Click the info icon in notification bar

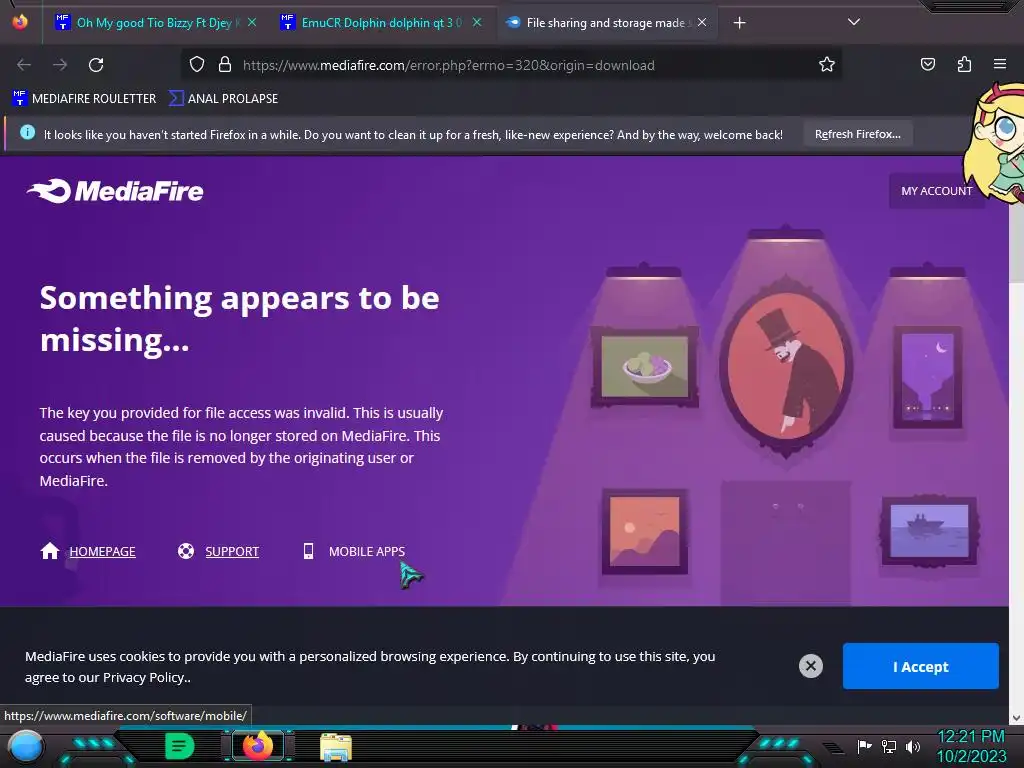pos(27,132)
